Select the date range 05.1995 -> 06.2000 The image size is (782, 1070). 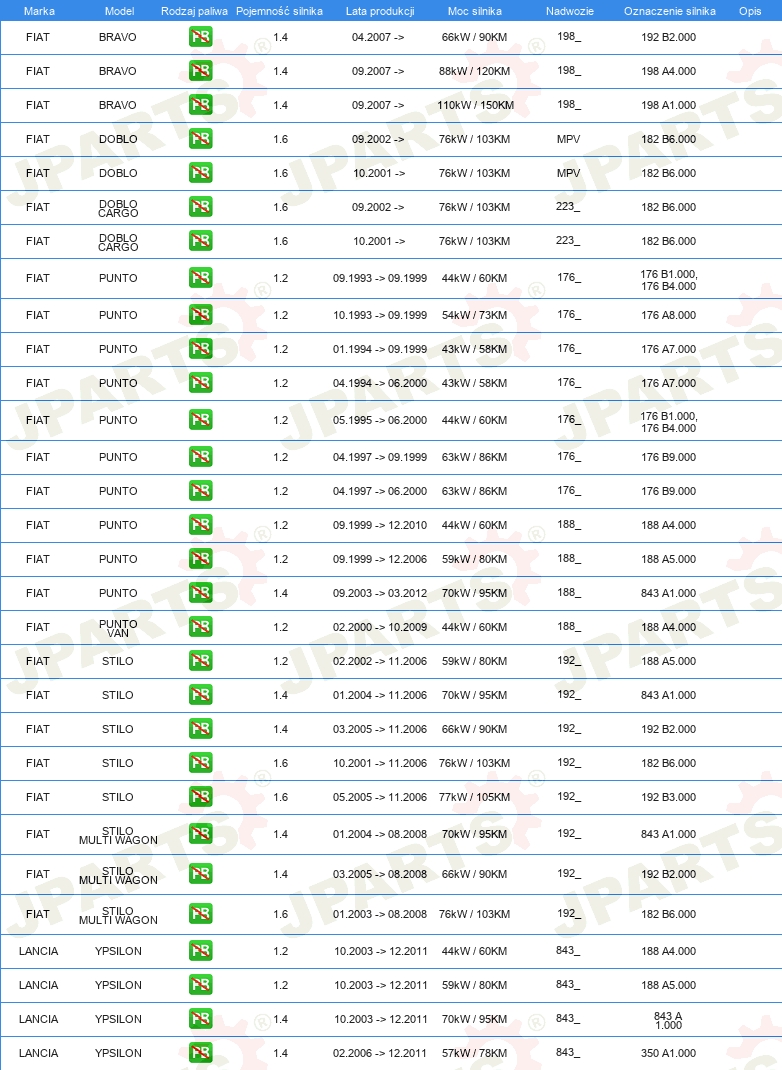tap(380, 420)
